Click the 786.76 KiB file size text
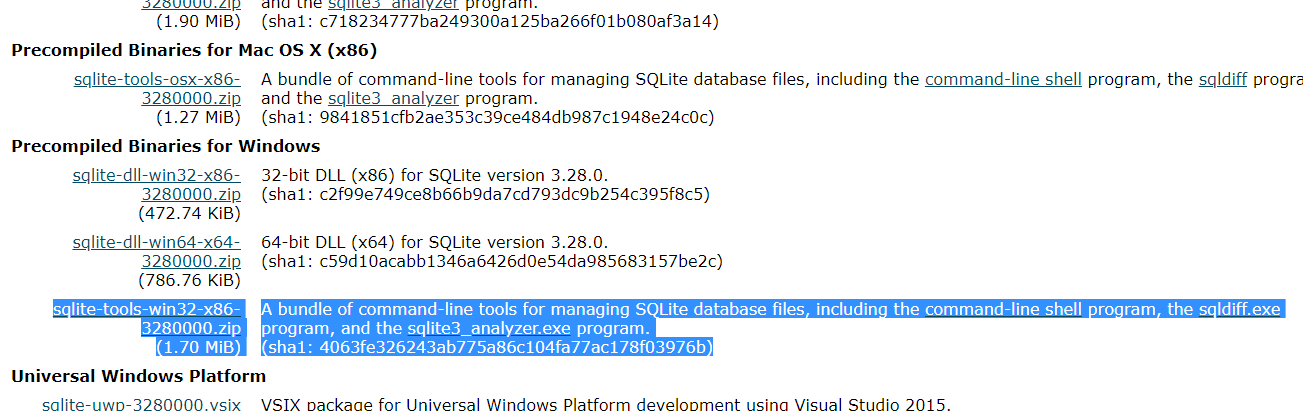The width and height of the screenshot is (1303, 411). coord(189,280)
